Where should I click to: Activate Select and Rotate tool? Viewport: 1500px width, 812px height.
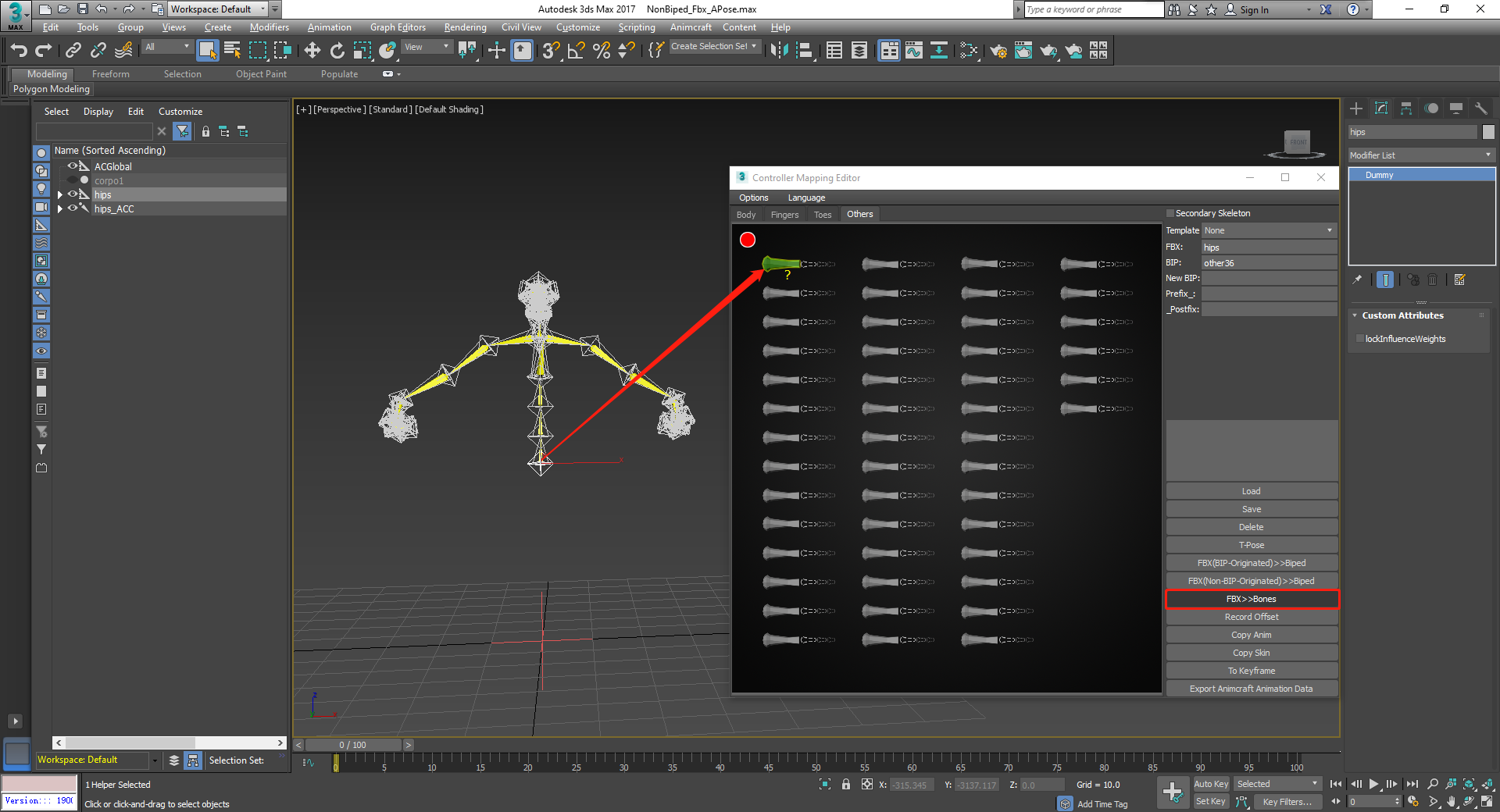tap(337, 51)
